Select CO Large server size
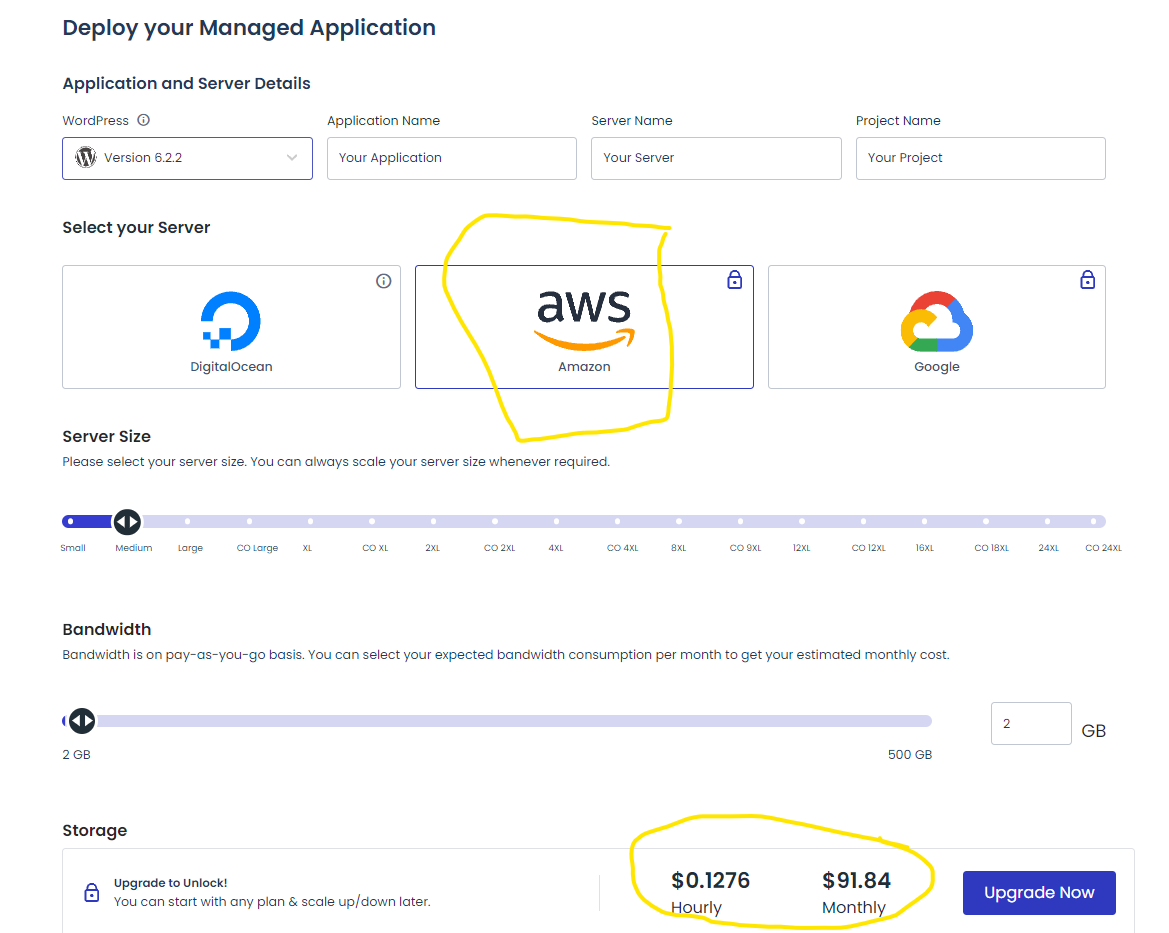The height and width of the screenshot is (933, 1169). point(250,521)
